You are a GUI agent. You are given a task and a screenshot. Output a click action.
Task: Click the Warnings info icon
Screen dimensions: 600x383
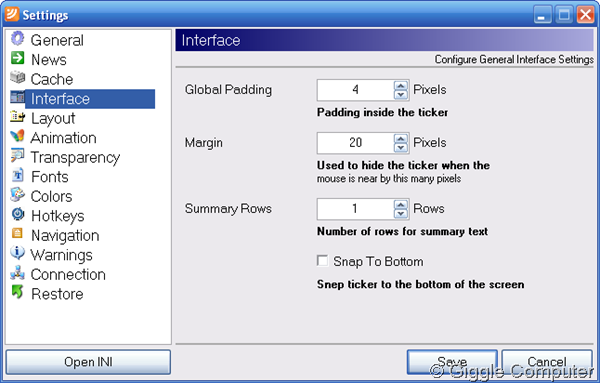pos(17,253)
